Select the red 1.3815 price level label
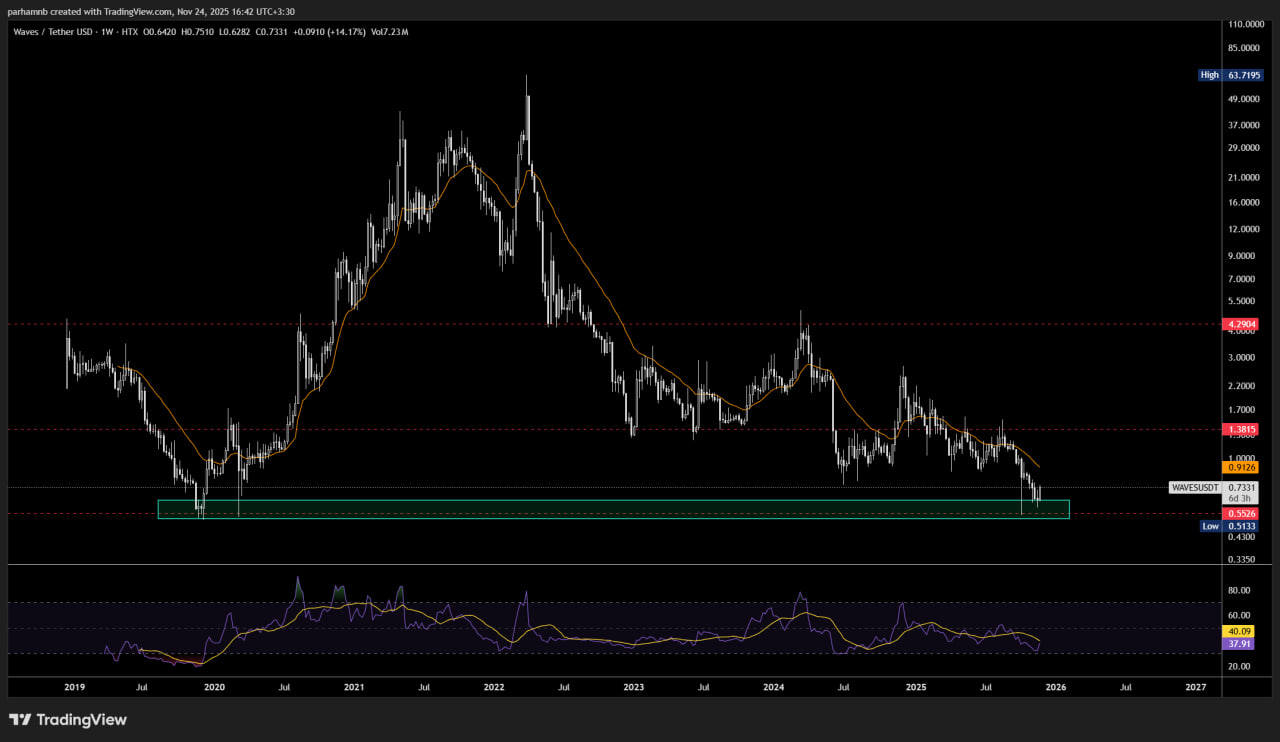The width and height of the screenshot is (1280, 742). [x=1240, y=429]
